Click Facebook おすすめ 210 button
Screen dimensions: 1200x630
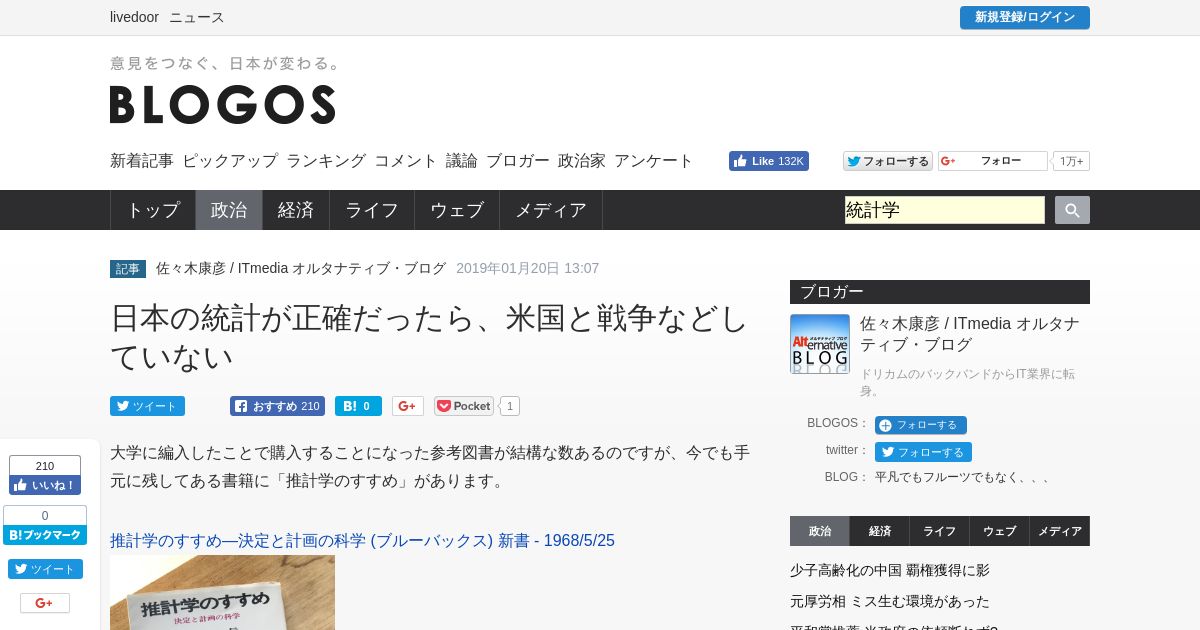point(277,406)
